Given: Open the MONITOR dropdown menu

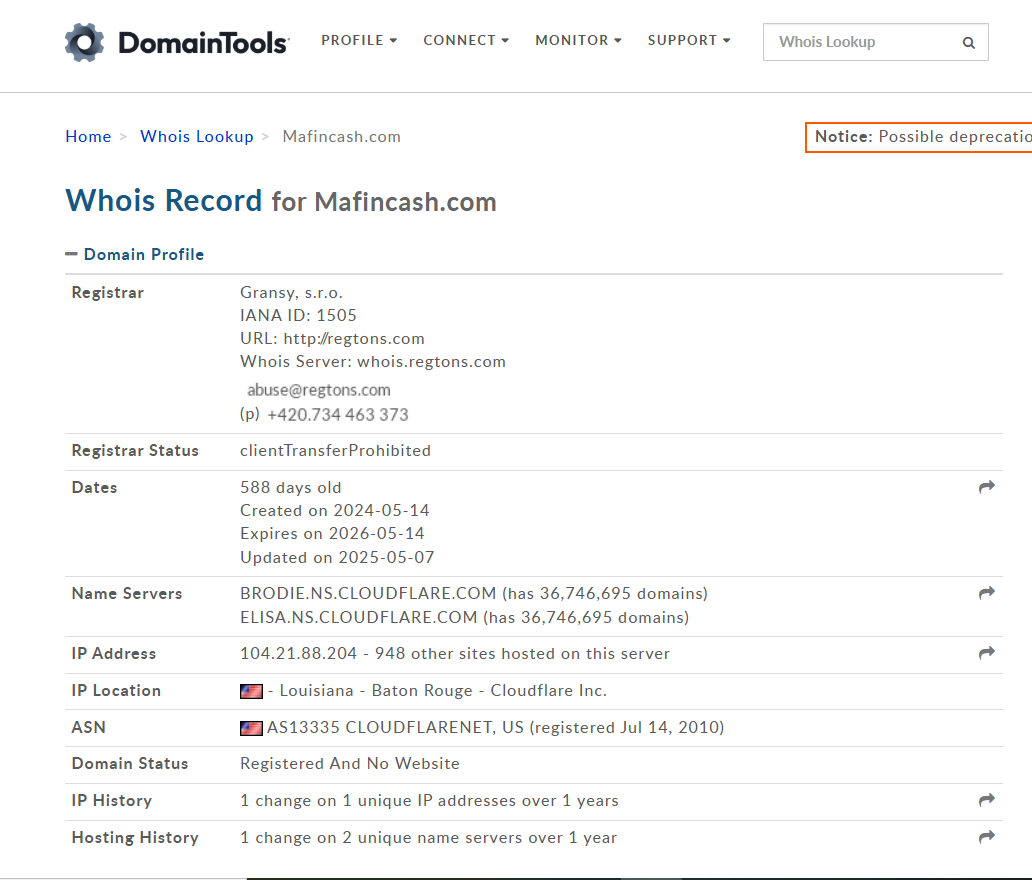Looking at the screenshot, I should 578,40.
